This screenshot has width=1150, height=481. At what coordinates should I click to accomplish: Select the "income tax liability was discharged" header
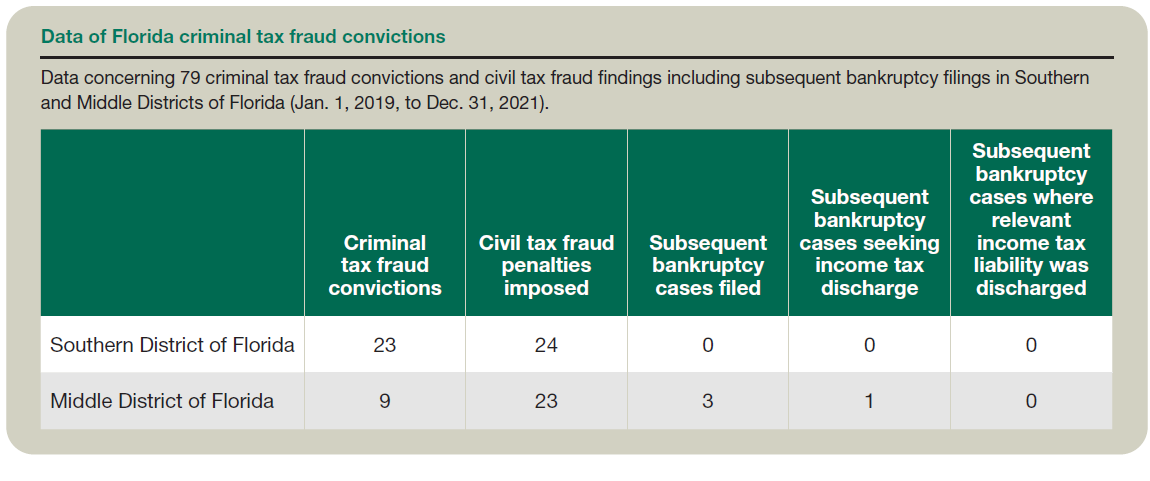1031,219
